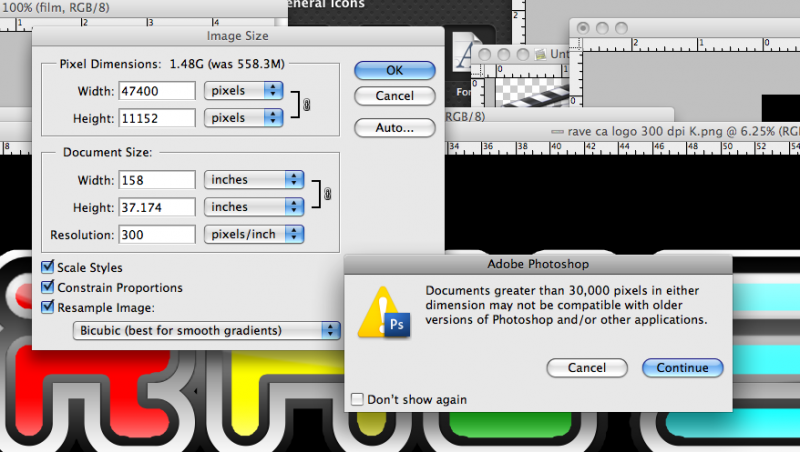
Task: Open the pixels/inch resolution unit dropdown
Action: tap(254, 234)
